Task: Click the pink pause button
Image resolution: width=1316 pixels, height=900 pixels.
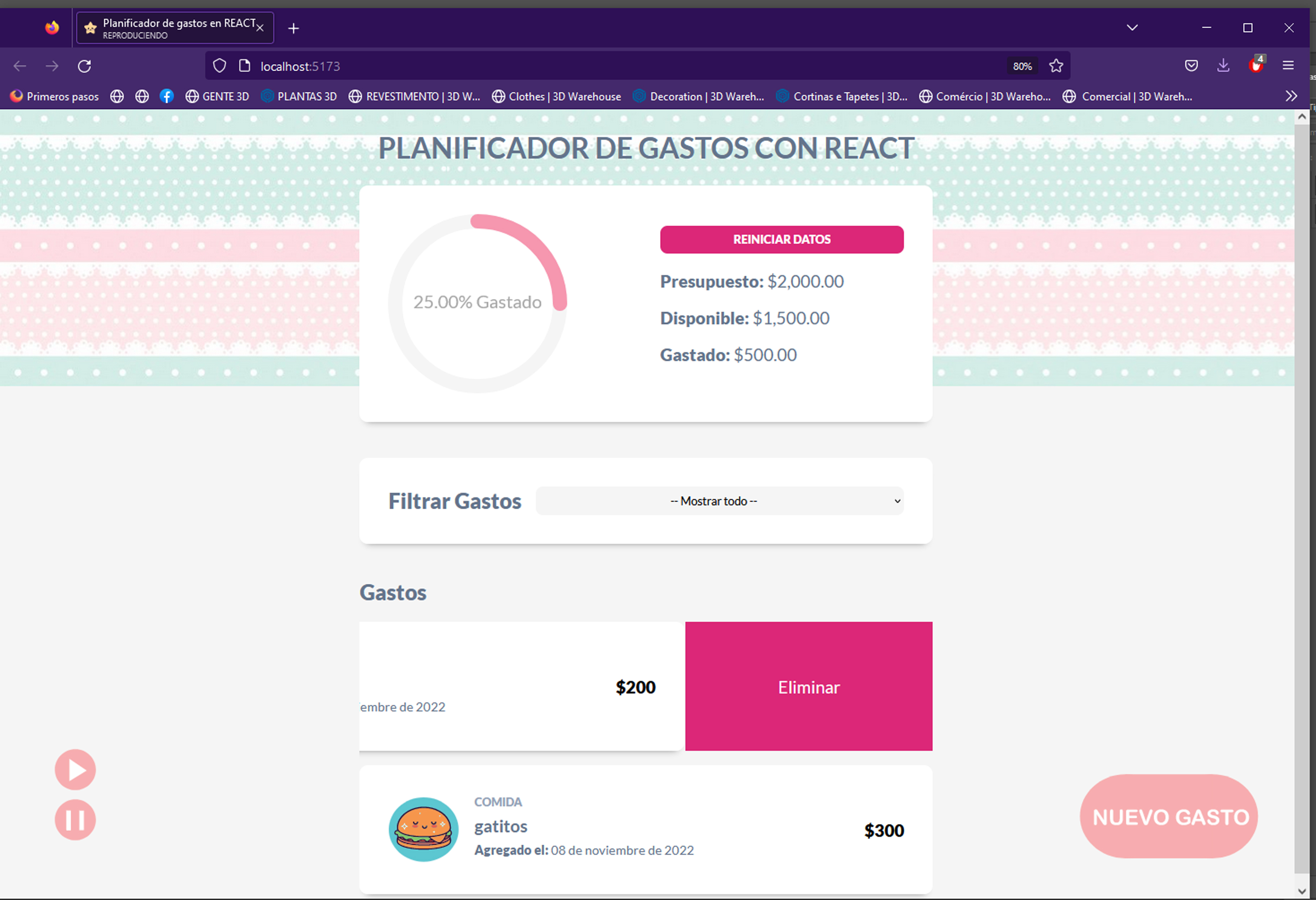Action: coord(75,819)
